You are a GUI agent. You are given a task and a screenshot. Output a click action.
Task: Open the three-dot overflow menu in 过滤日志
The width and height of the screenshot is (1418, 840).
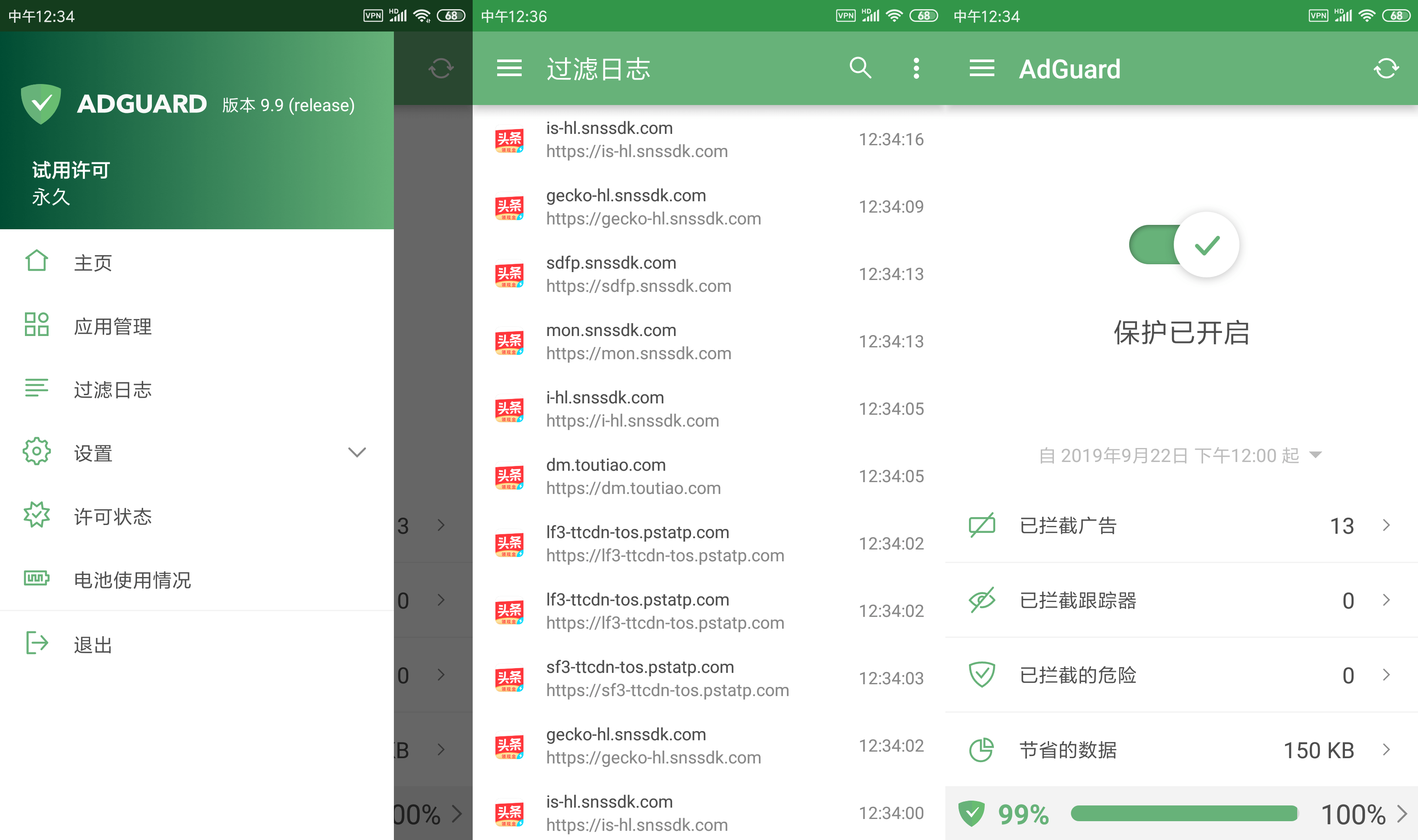pos(916,69)
